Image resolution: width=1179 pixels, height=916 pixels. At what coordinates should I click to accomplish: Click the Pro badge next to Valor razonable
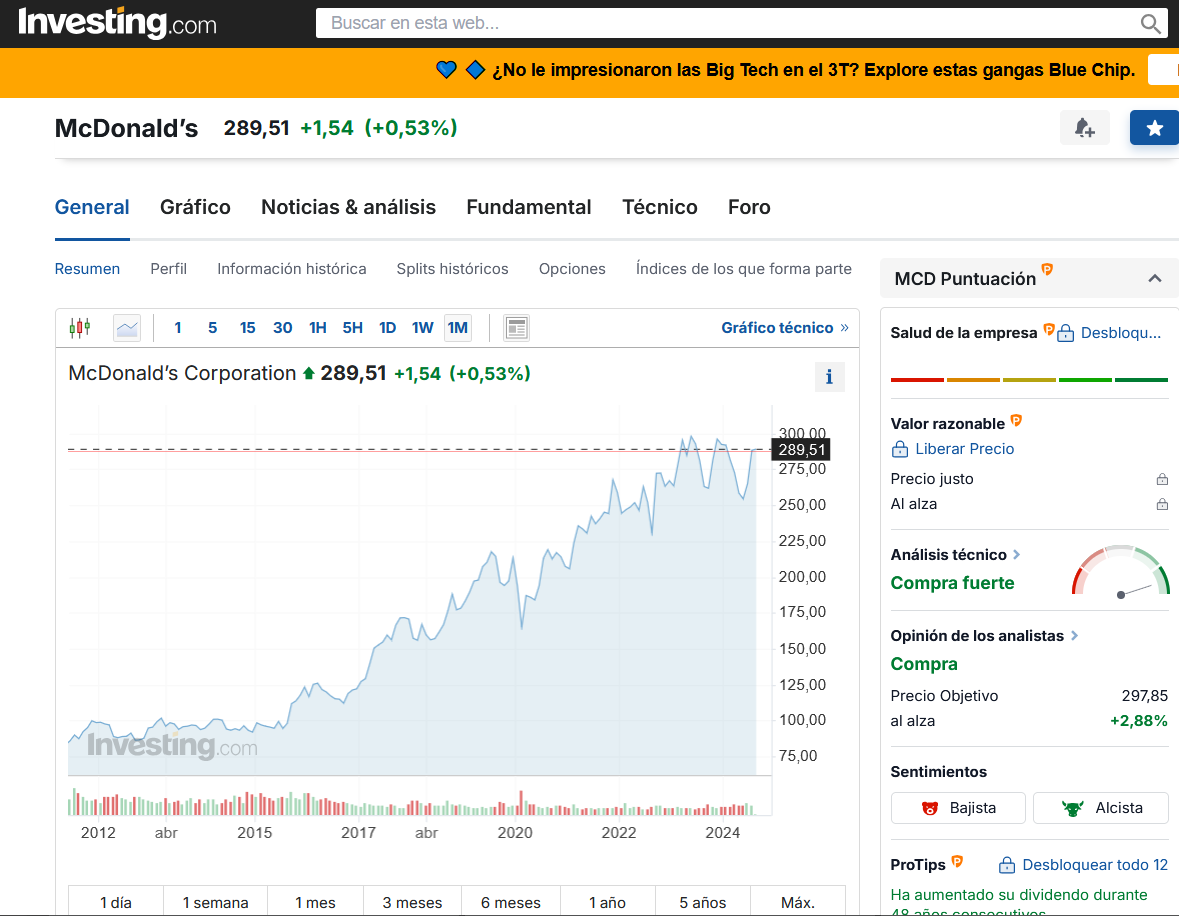tap(1016, 420)
